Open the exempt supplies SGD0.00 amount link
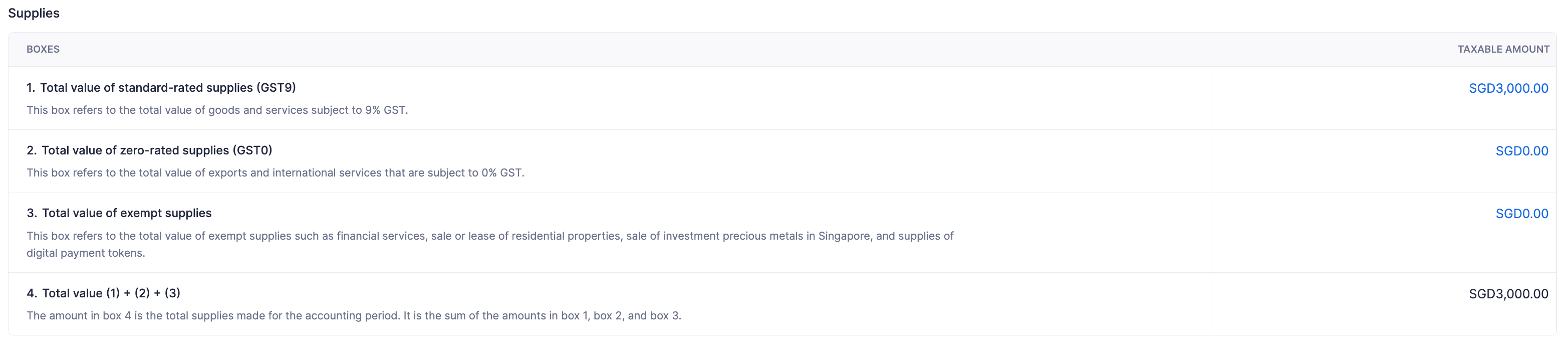Screen dimensions: 1568x350 [x=1521, y=214]
